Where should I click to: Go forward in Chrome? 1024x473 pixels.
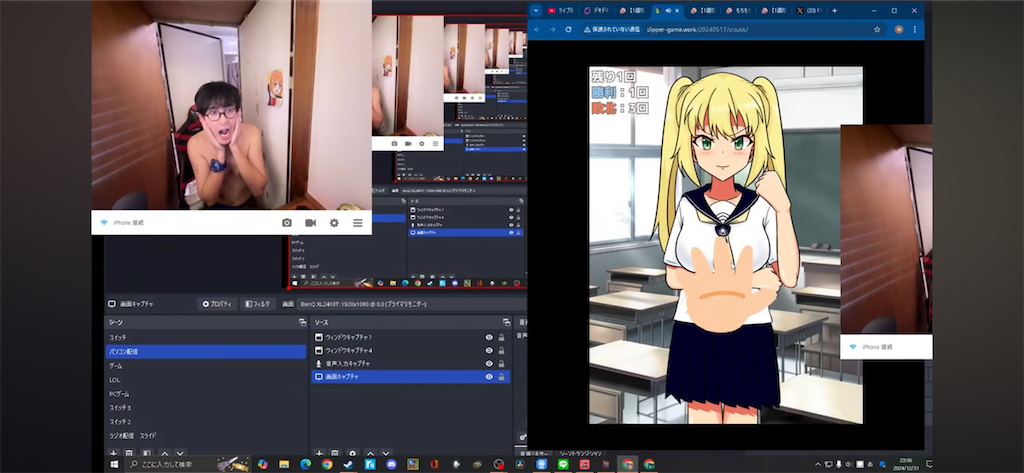[x=552, y=29]
